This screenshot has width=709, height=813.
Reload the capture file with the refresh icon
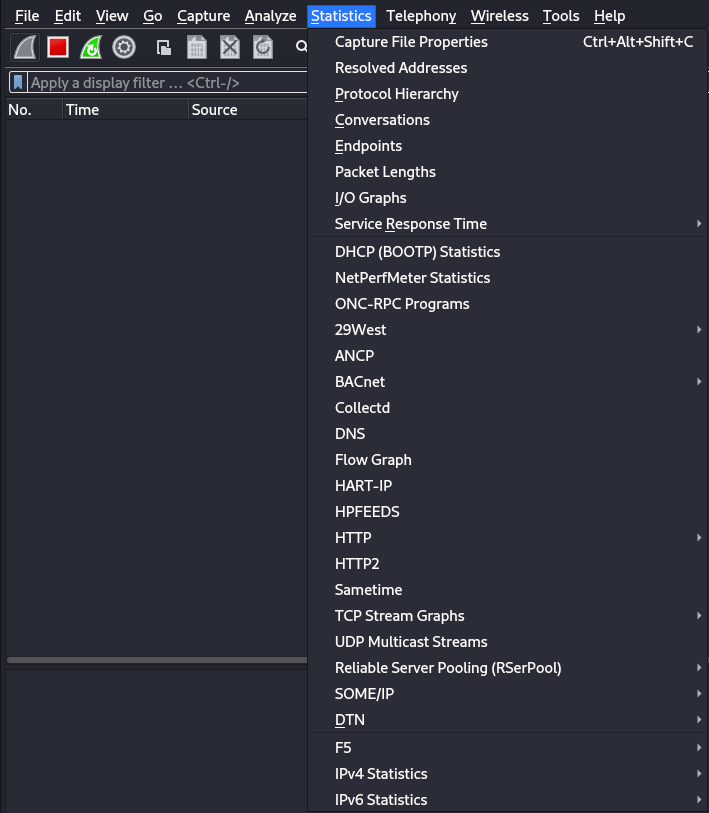[x=261, y=46]
